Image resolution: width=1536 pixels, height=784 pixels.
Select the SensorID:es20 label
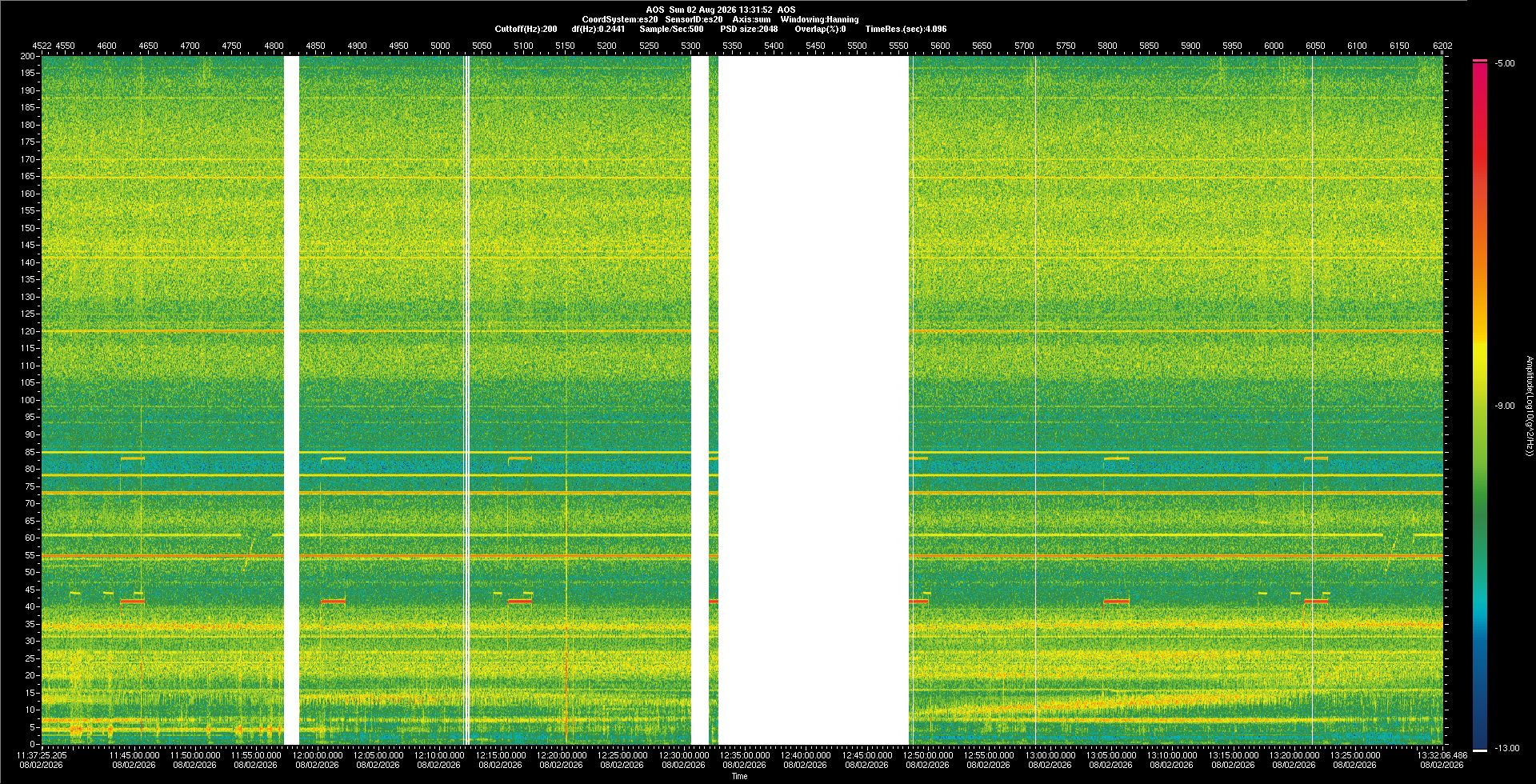[x=694, y=19]
